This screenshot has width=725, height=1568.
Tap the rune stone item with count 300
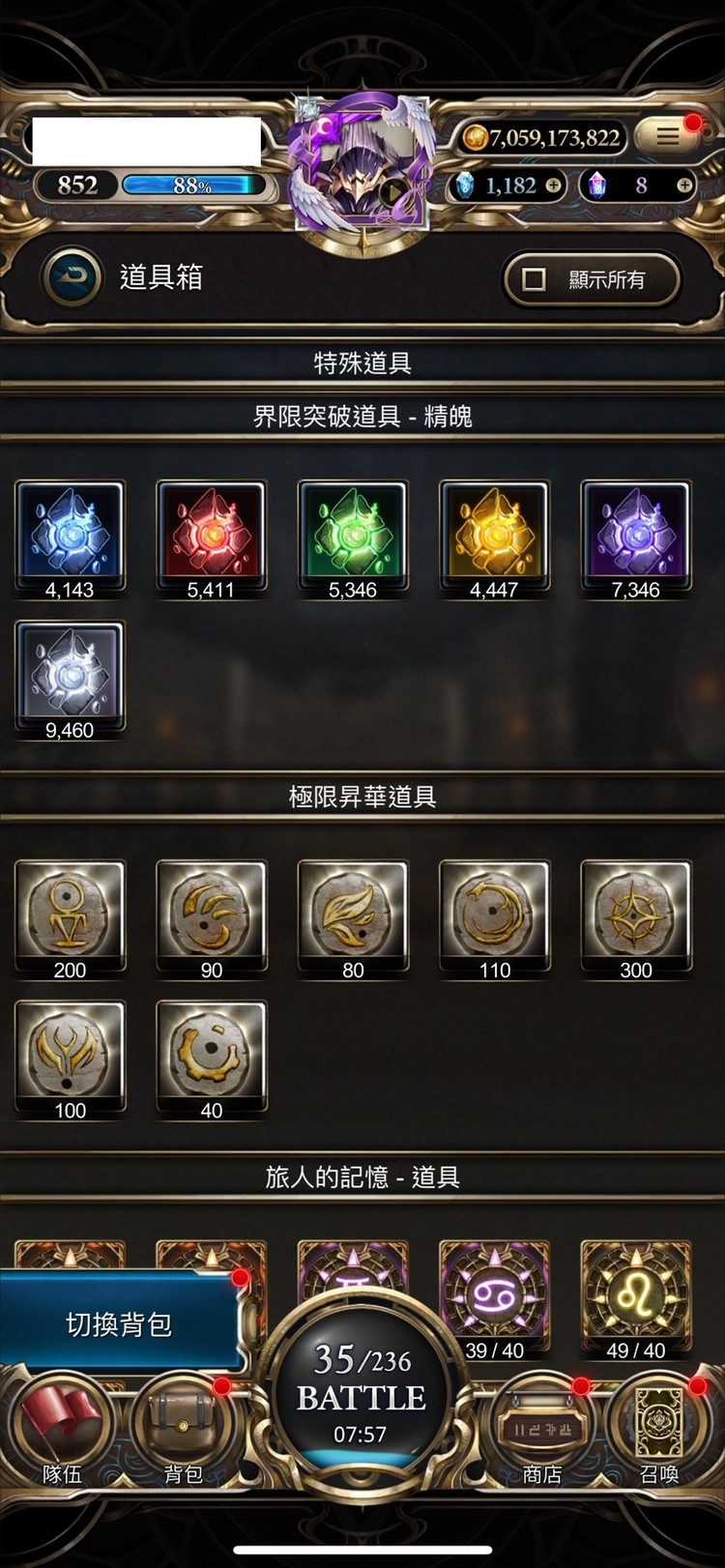pos(636,918)
